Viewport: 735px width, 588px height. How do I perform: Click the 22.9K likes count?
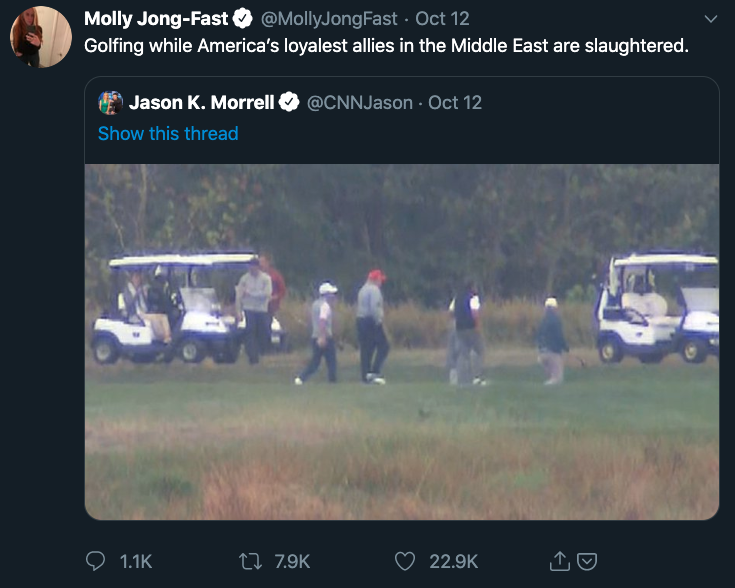click(x=453, y=561)
